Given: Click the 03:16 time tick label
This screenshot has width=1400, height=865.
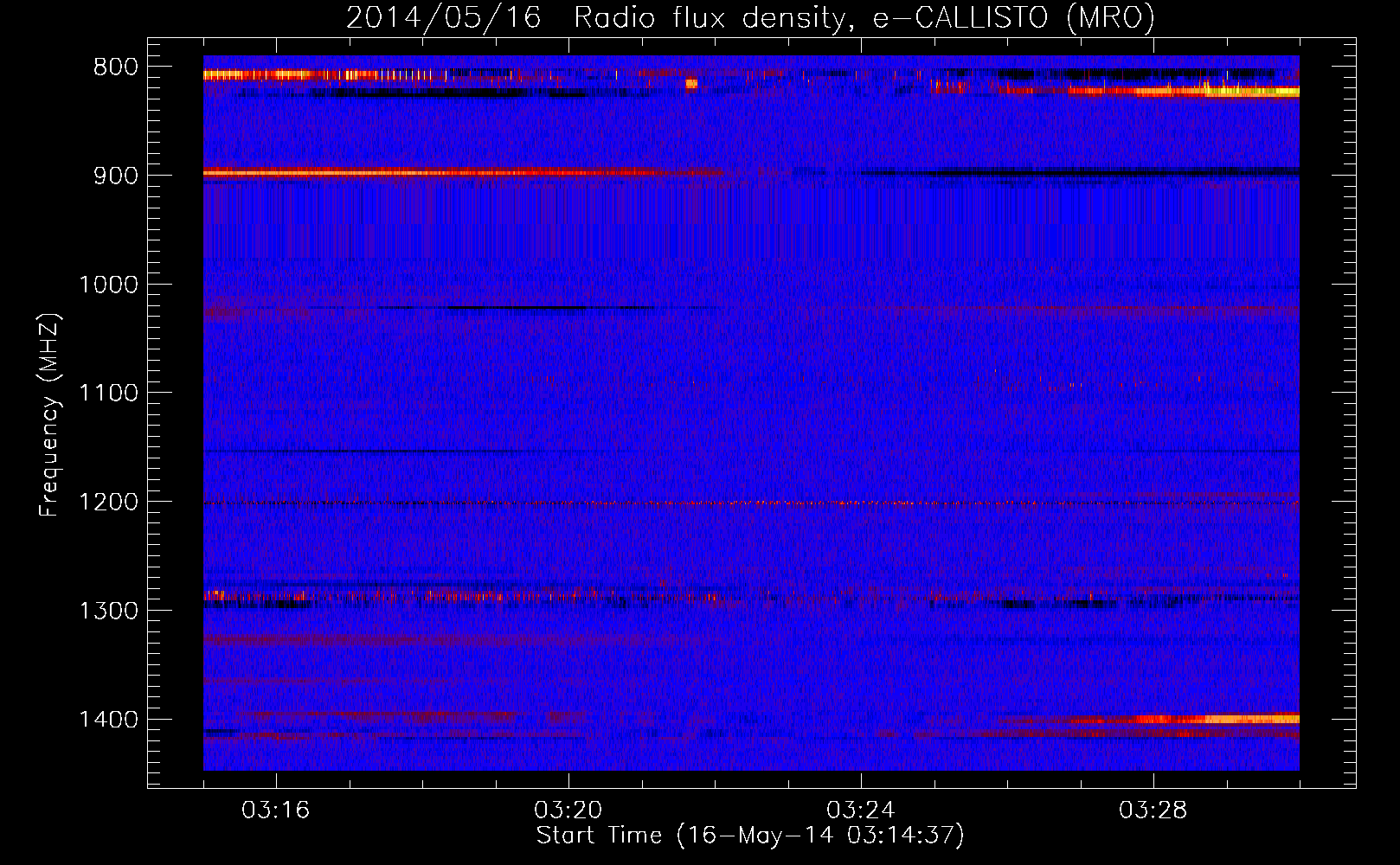Looking at the screenshot, I should (276, 811).
